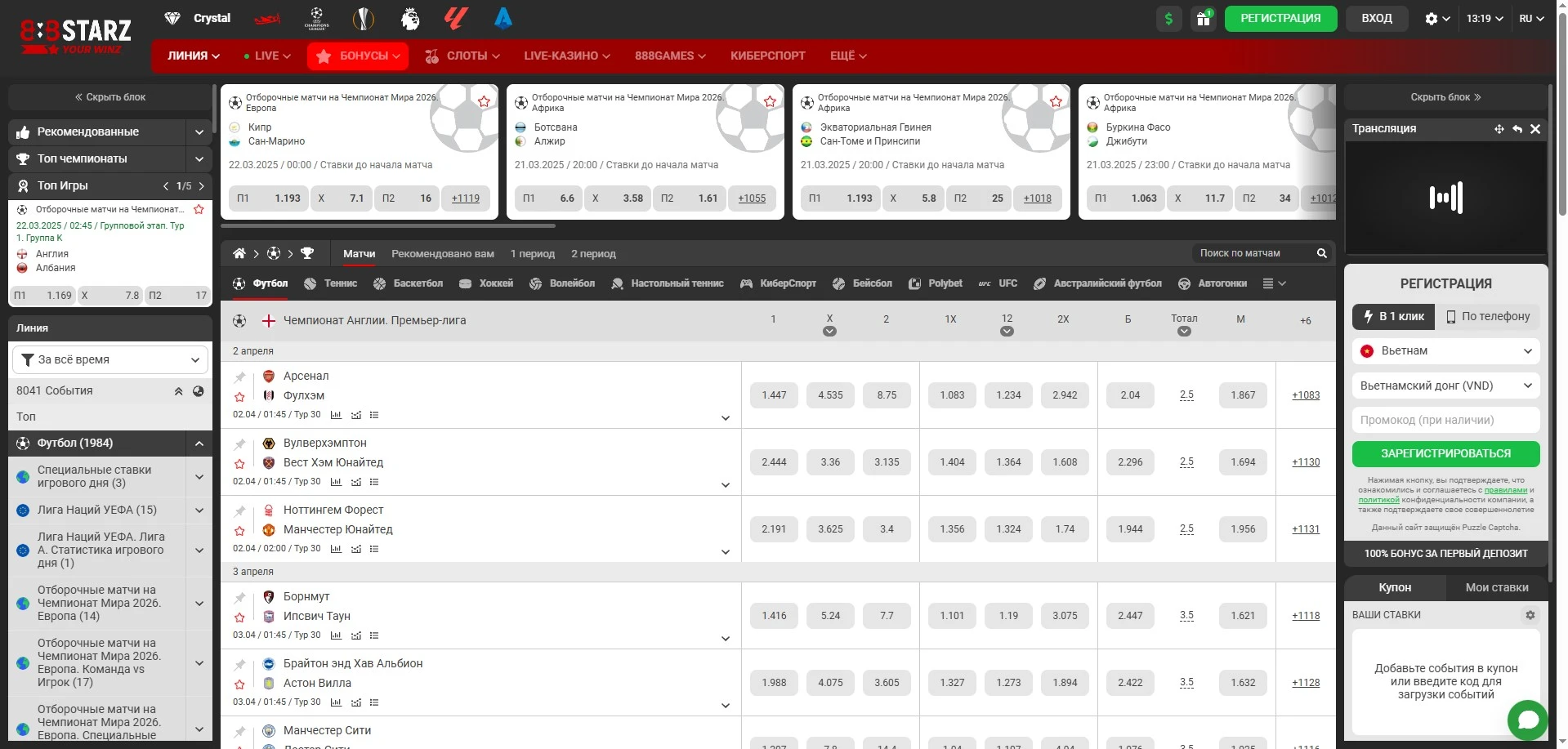Open the live chat bubble
This screenshot has width=1568, height=749.
(1527, 720)
